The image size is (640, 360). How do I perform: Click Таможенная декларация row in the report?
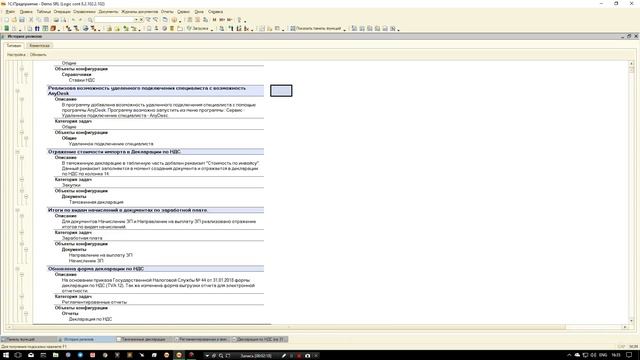click(x=96, y=202)
